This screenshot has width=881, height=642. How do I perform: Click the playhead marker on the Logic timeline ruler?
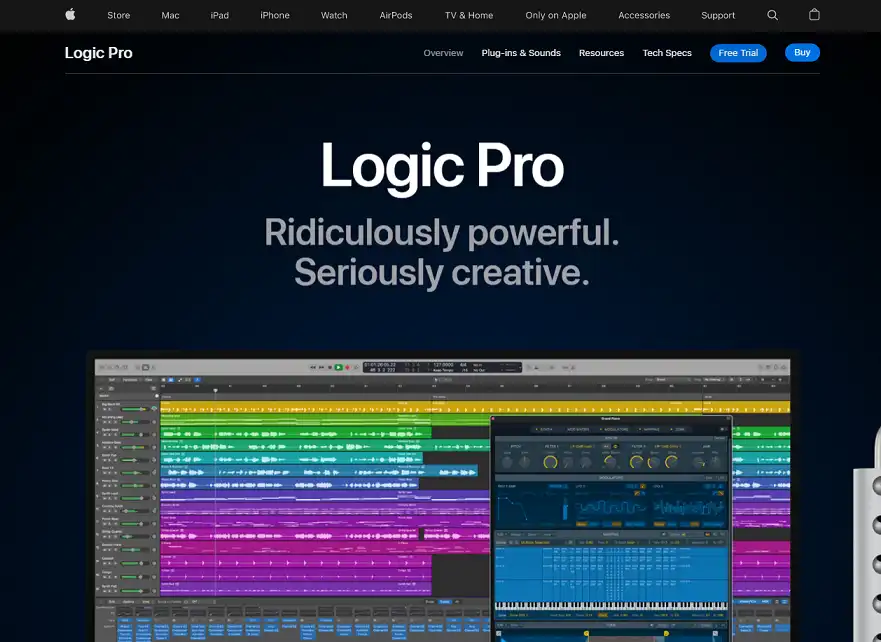(x=215, y=390)
